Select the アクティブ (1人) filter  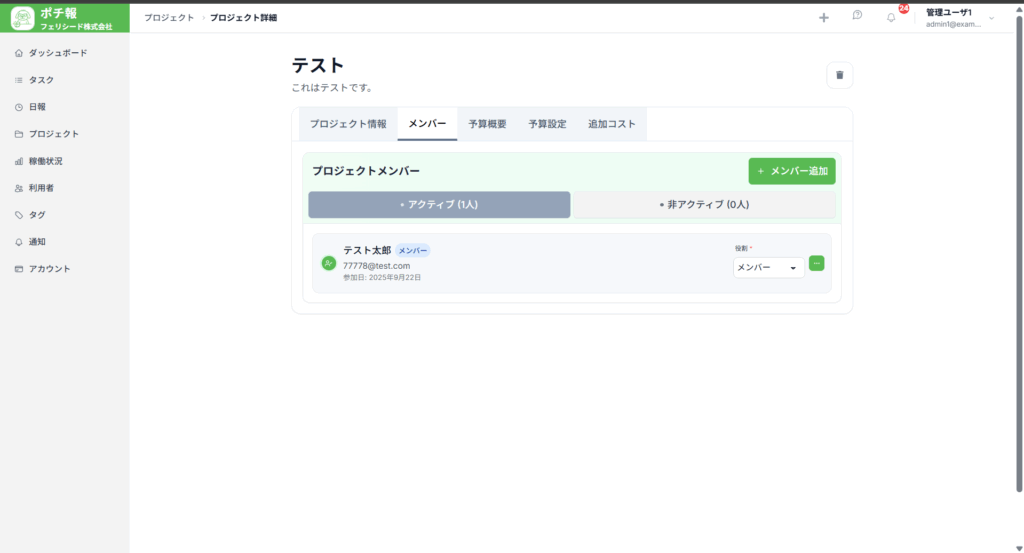click(439, 205)
